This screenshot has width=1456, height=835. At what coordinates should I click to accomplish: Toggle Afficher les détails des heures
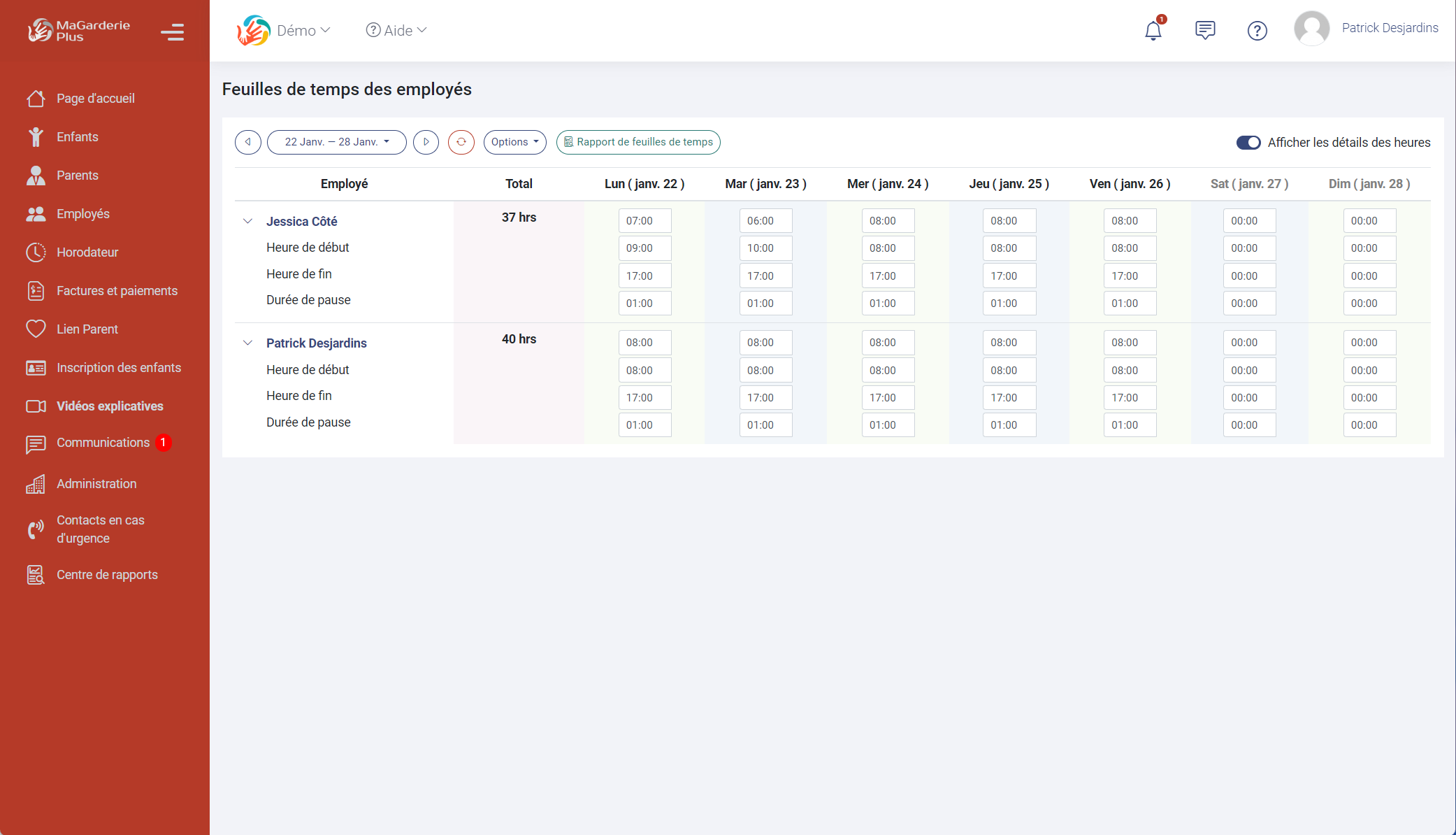point(1248,143)
